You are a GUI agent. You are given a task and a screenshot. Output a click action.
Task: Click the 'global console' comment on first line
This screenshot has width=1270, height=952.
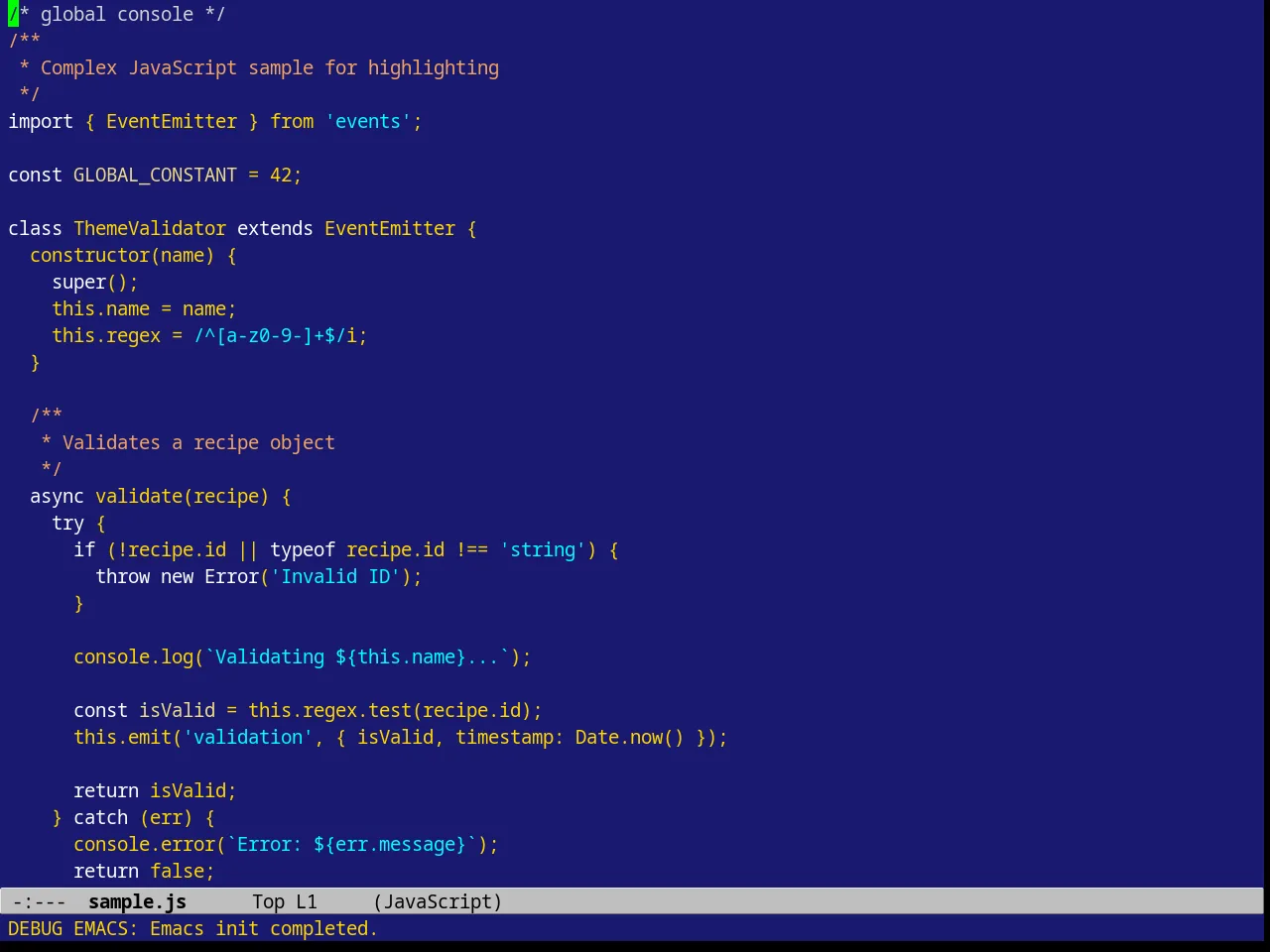coord(117,14)
